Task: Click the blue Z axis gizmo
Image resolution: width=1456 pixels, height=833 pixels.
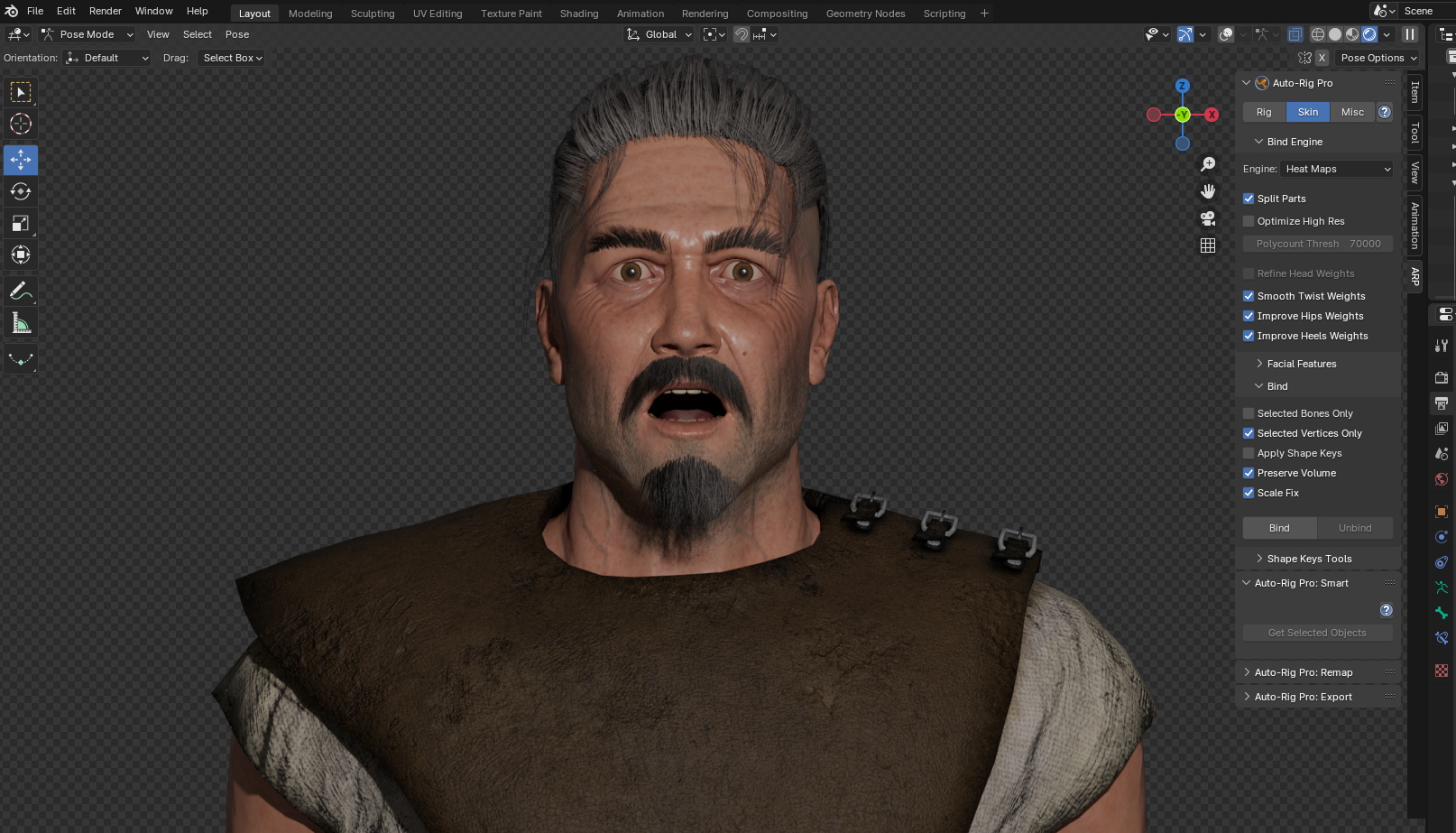Action: coord(1182,86)
